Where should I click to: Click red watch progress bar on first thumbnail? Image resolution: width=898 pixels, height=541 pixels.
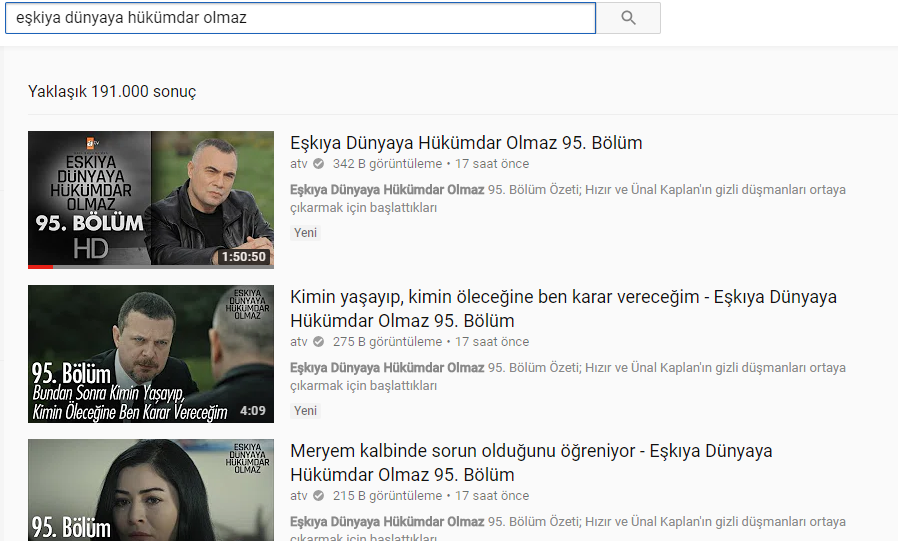point(40,267)
